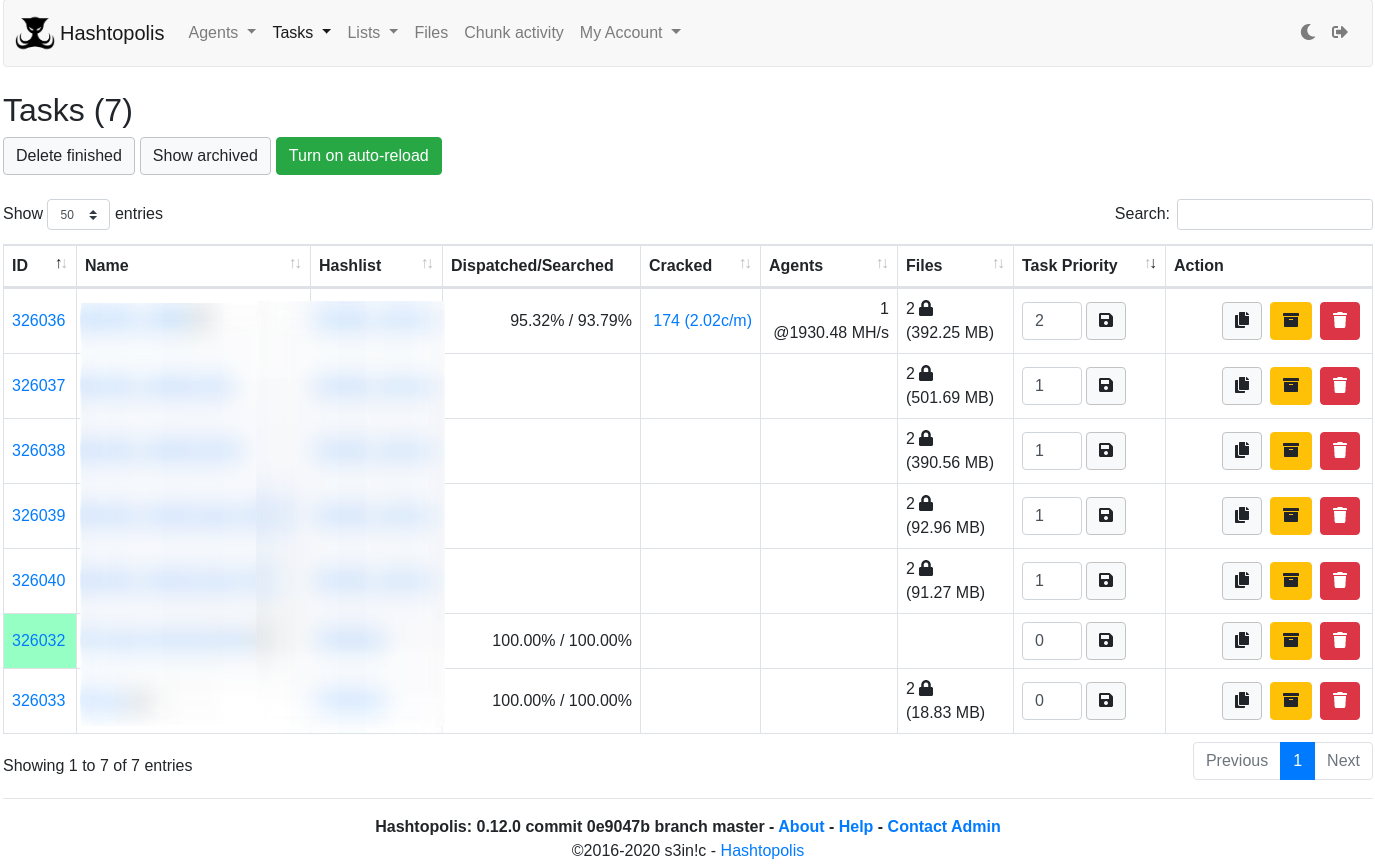Go to Chunk activity
Image resolution: width=1375 pixels, height=866 pixels.
(513, 32)
